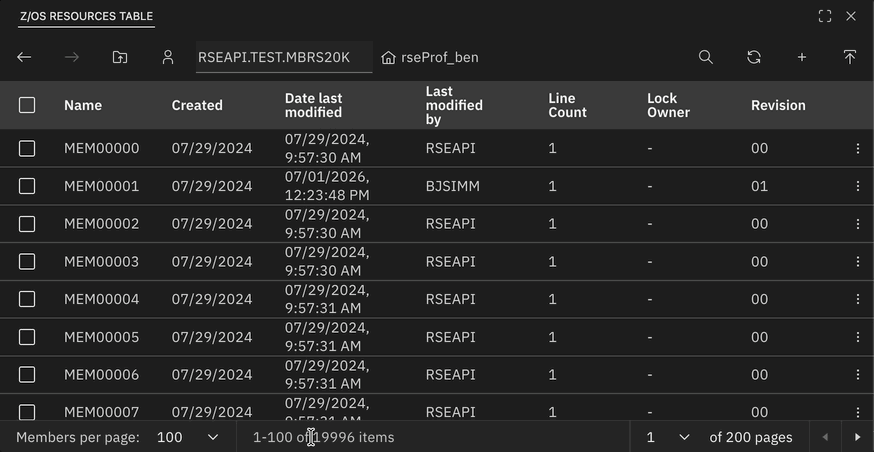
Task: Click the upload arrow icon
Action: tap(849, 57)
